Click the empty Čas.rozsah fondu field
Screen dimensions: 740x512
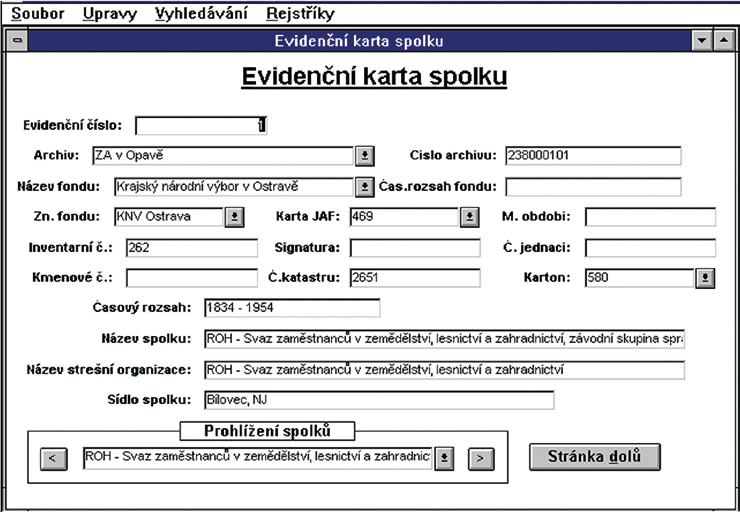pyautogui.click(x=593, y=187)
